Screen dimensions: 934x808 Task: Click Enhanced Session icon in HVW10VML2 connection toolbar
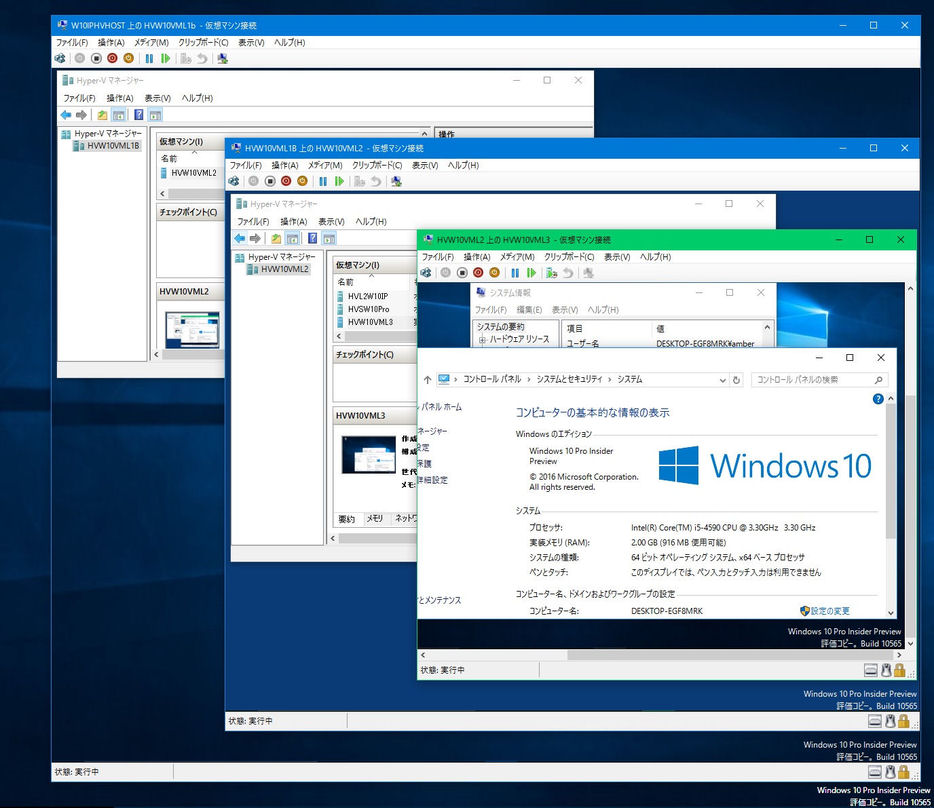coord(397,181)
